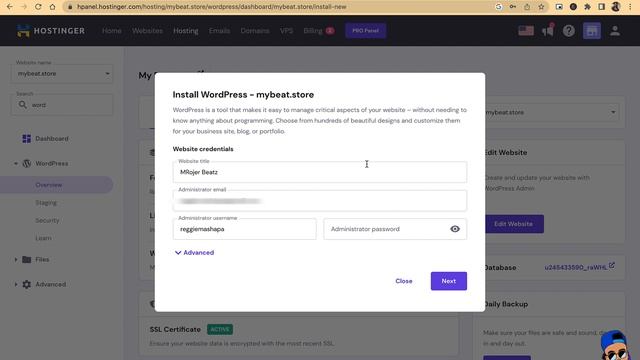The image size is (640, 360).
Task: Click Next in install dialog
Action: (449, 281)
